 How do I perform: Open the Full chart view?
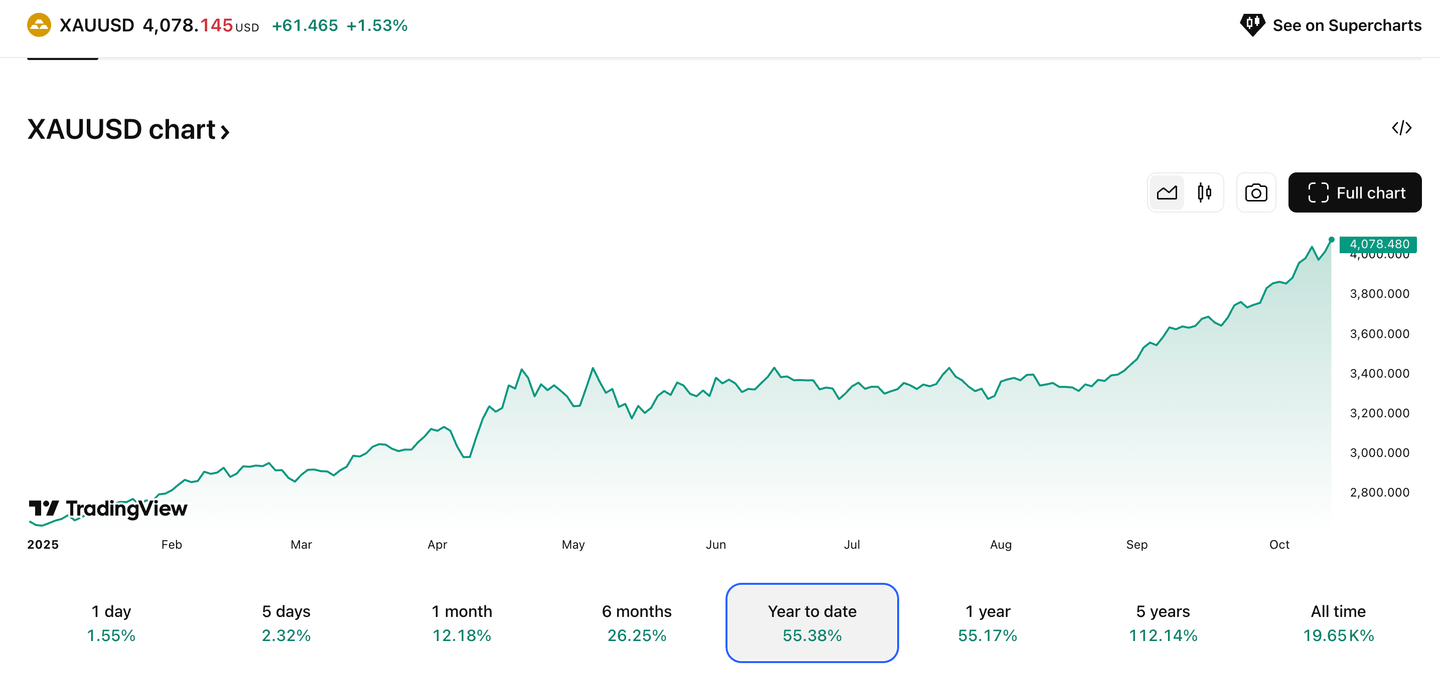(x=1355, y=193)
